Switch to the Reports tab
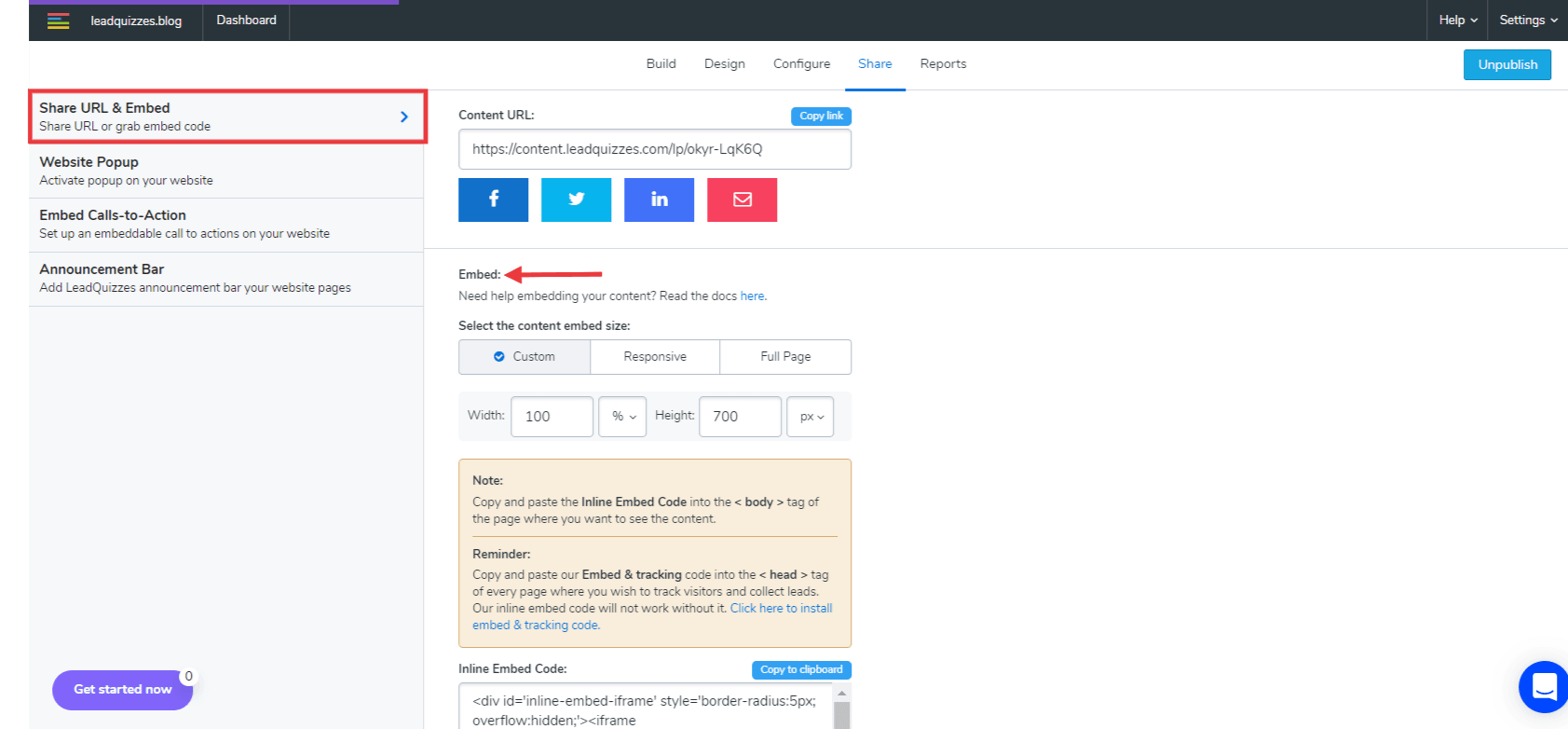Image resolution: width=1568 pixels, height=729 pixels. [943, 63]
